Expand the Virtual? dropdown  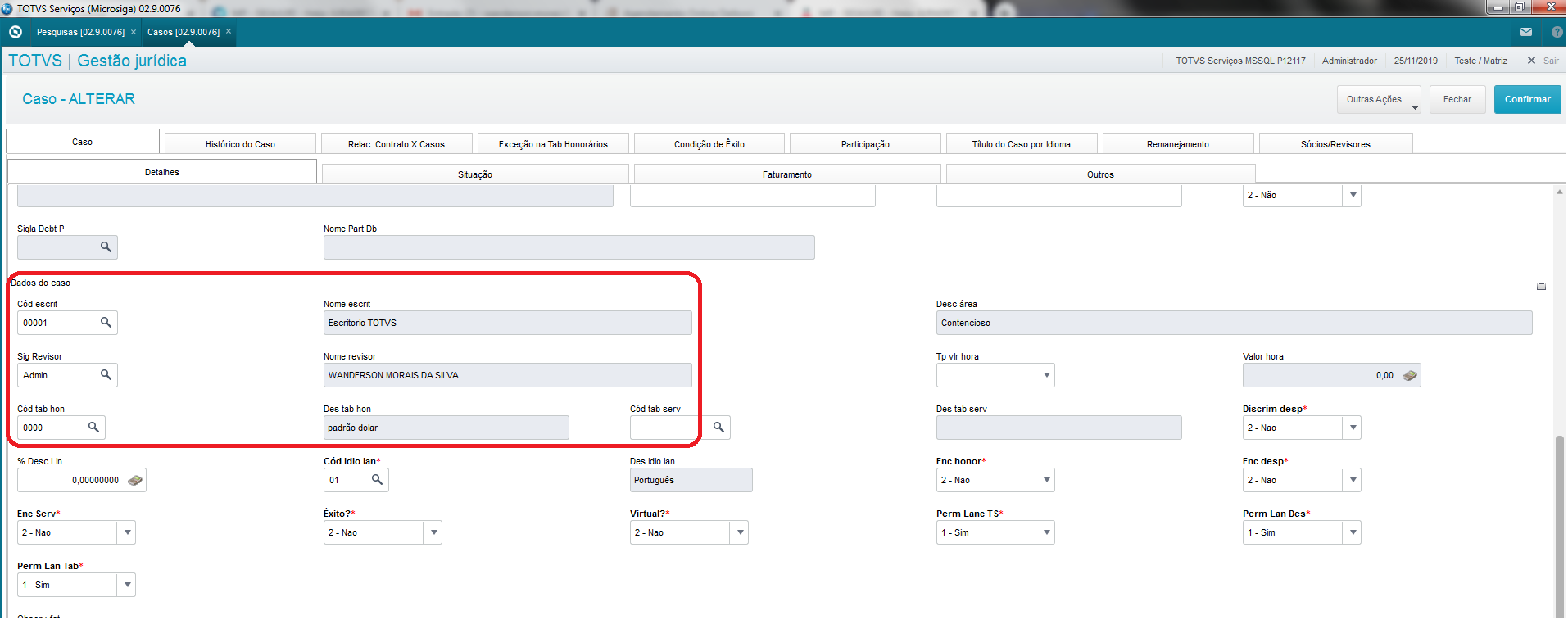[740, 532]
